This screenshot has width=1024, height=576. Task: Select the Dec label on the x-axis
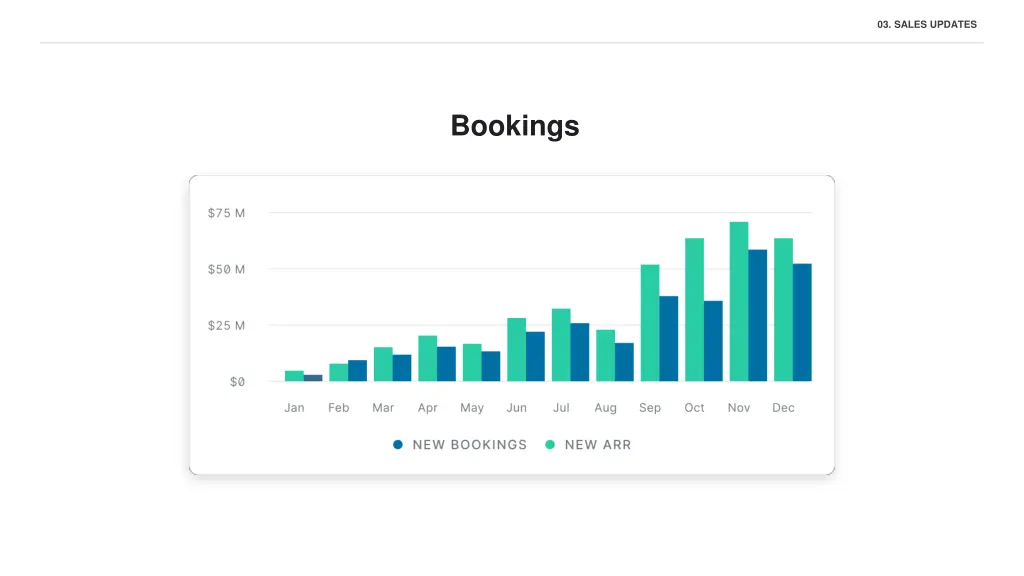point(783,408)
